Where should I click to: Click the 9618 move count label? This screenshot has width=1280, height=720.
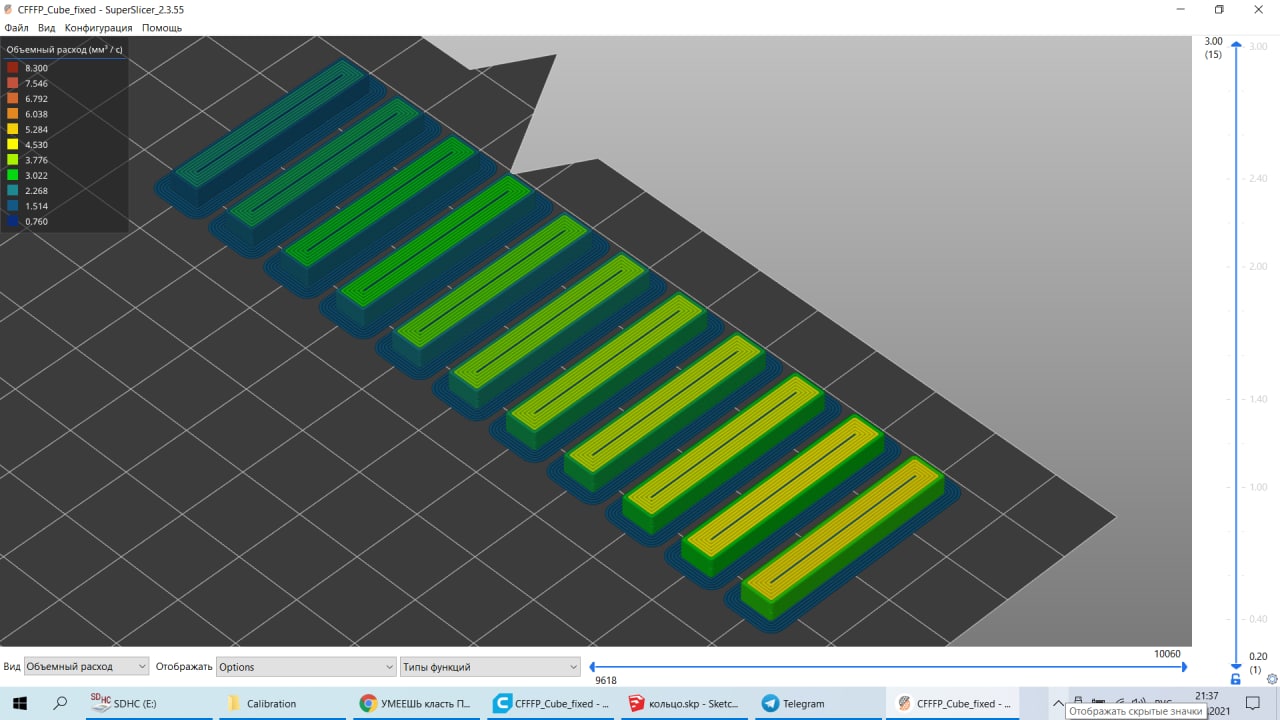pos(607,680)
